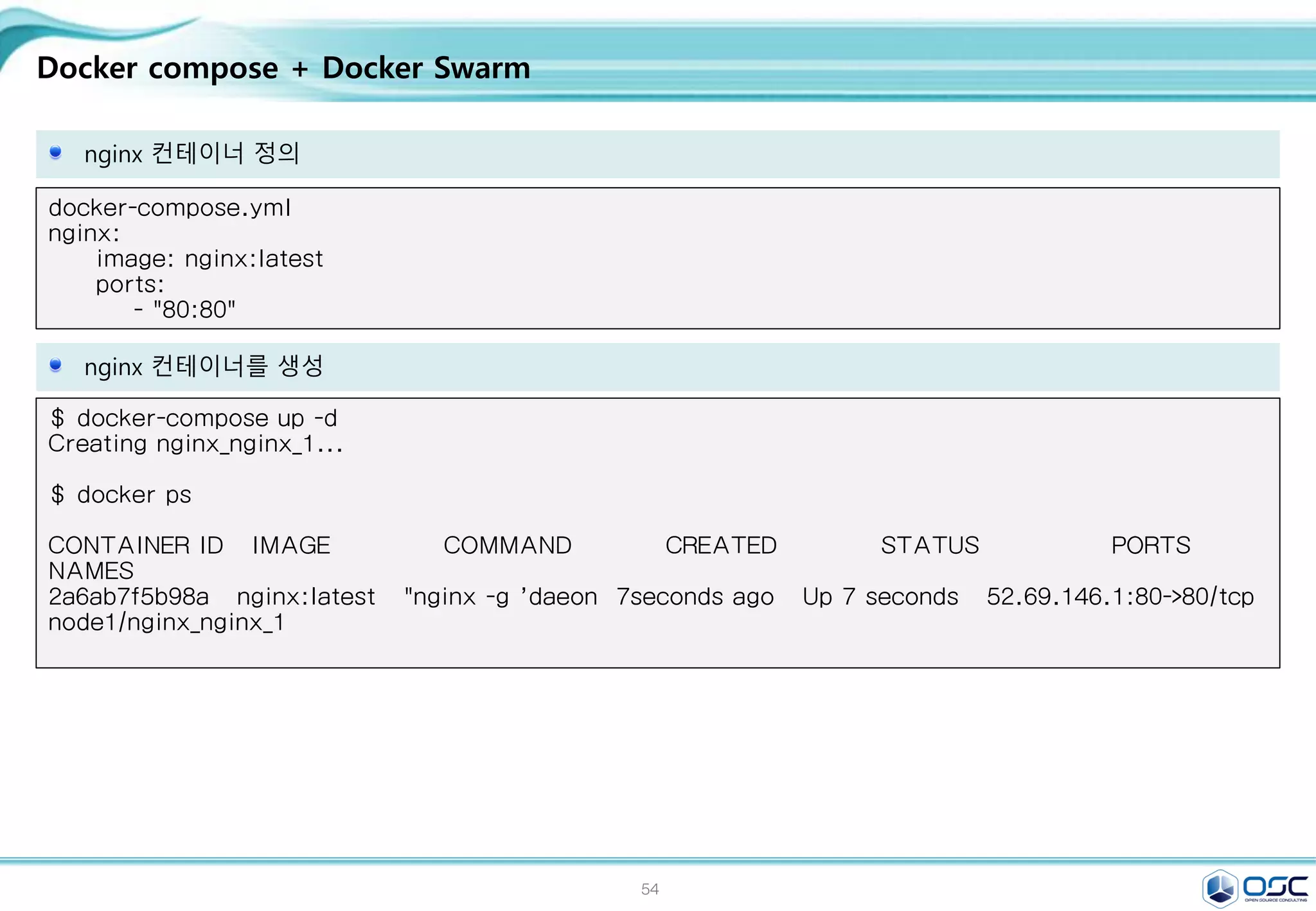
Task: Click the page number 54
Action: click(650, 889)
